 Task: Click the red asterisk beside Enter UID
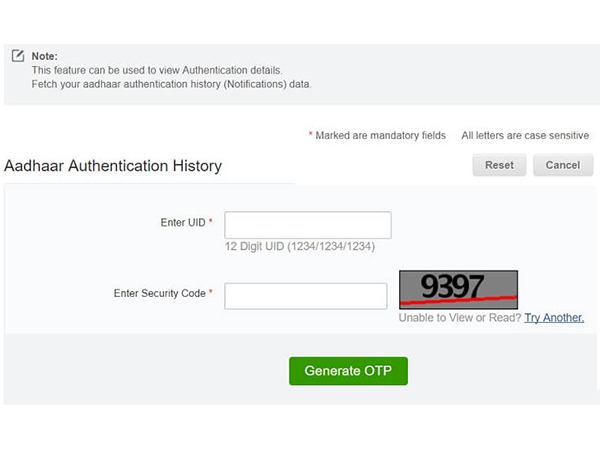coord(211,223)
